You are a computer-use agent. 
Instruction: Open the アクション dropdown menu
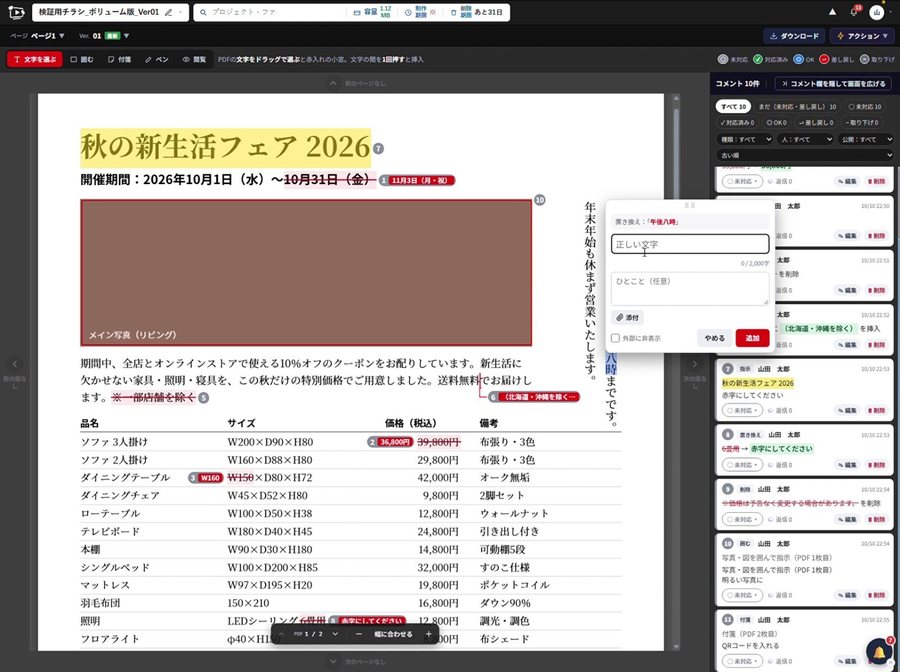pos(862,36)
